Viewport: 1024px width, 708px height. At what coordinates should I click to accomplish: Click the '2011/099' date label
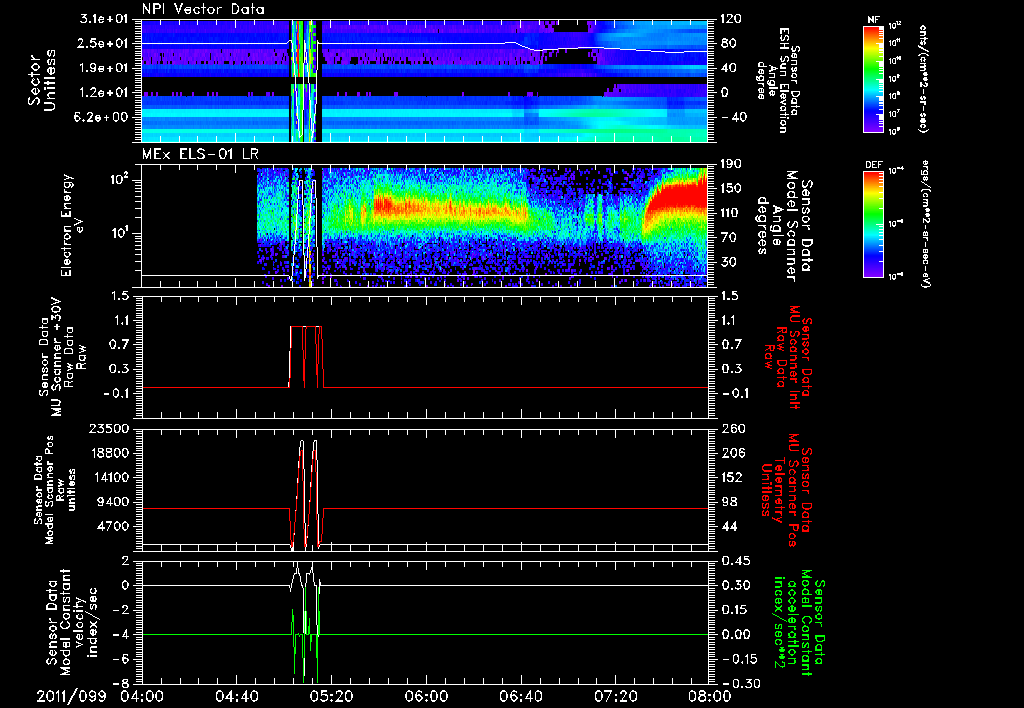[71, 696]
